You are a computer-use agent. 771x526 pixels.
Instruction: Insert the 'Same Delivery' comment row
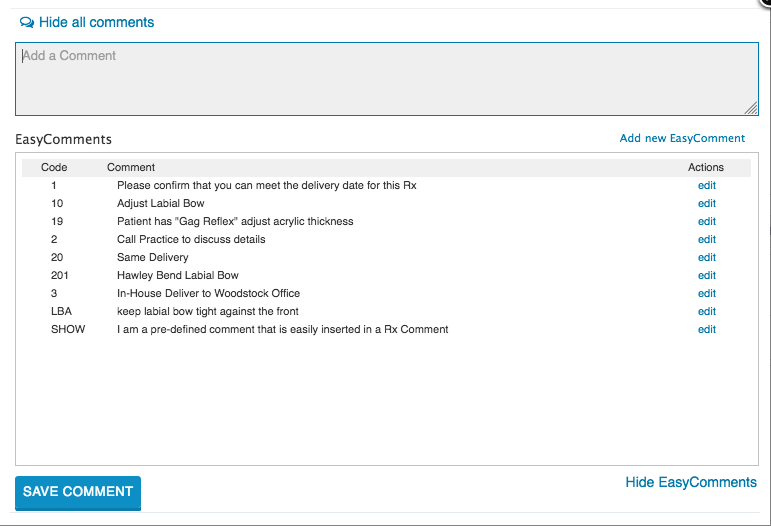click(386, 258)
